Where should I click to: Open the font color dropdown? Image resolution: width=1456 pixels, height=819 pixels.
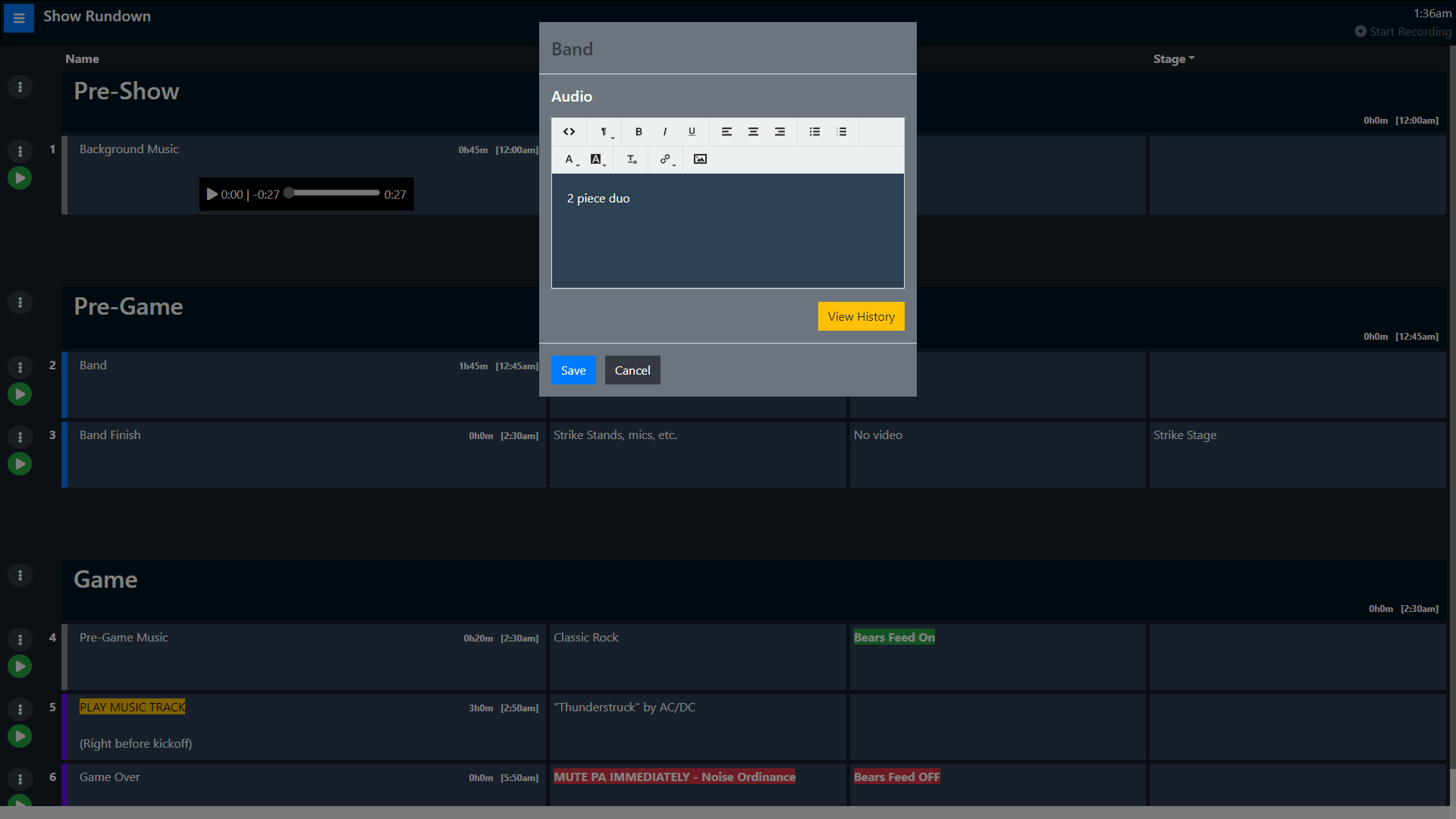pyautogui.click(x=570, y=159)
